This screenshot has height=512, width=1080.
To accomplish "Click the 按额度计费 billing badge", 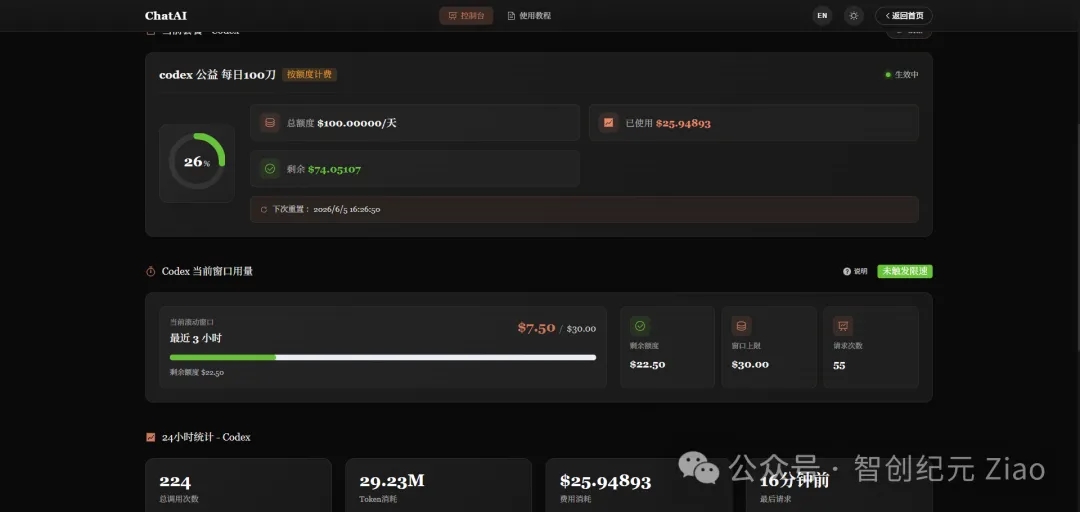I will (x=309, y=74).
